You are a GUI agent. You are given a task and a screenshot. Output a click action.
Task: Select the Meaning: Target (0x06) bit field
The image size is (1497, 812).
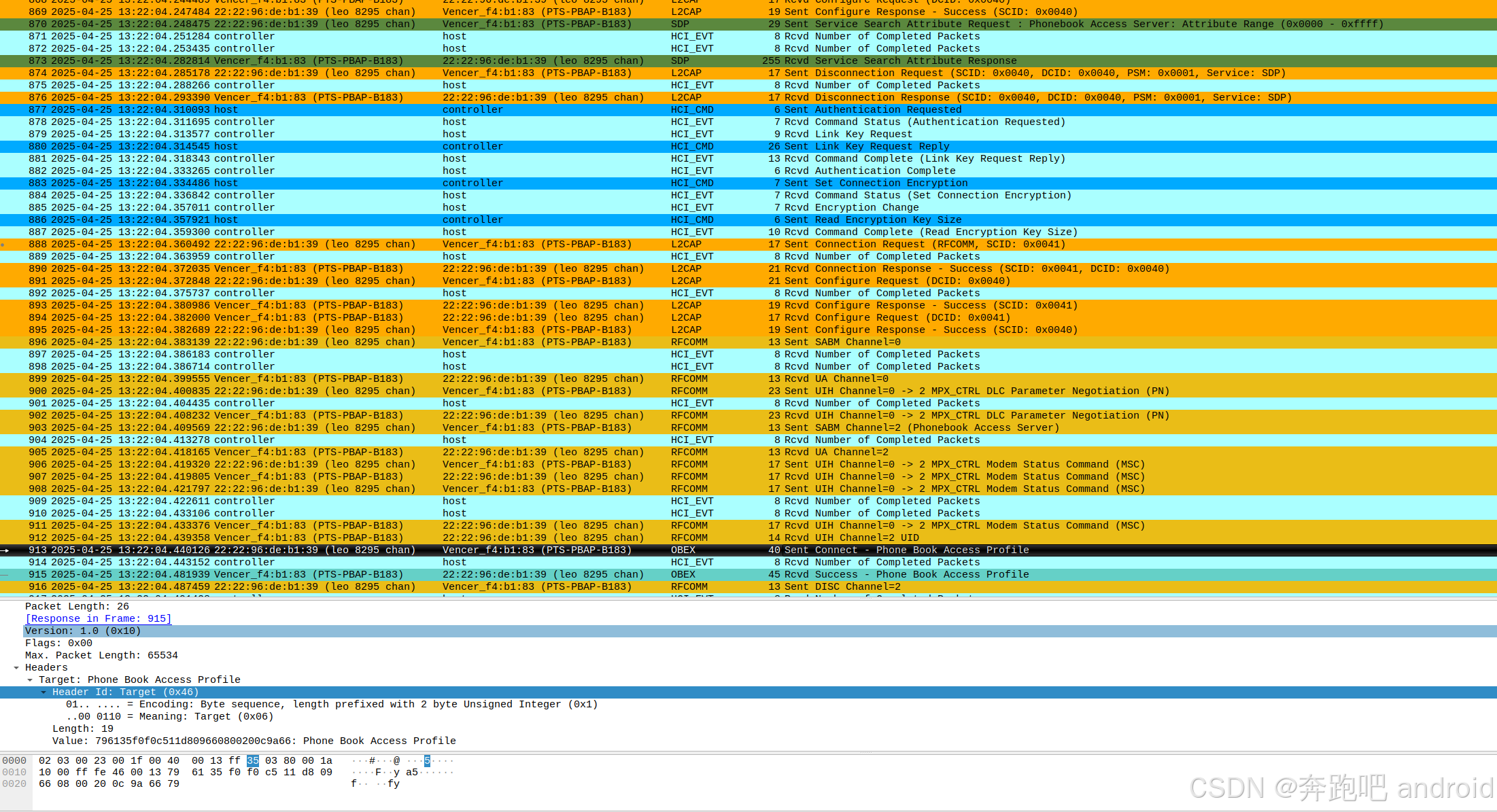coord(170,717)
